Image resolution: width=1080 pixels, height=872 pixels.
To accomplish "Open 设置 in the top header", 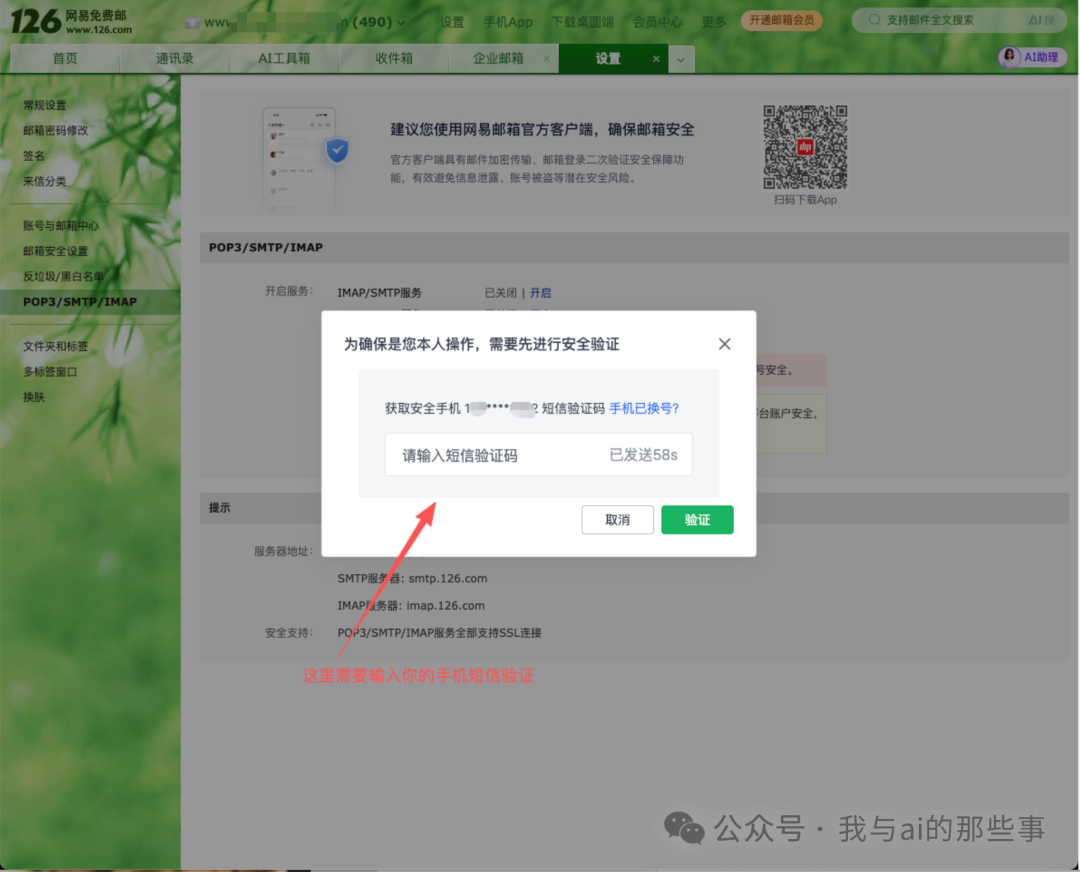I will (452, 22).
